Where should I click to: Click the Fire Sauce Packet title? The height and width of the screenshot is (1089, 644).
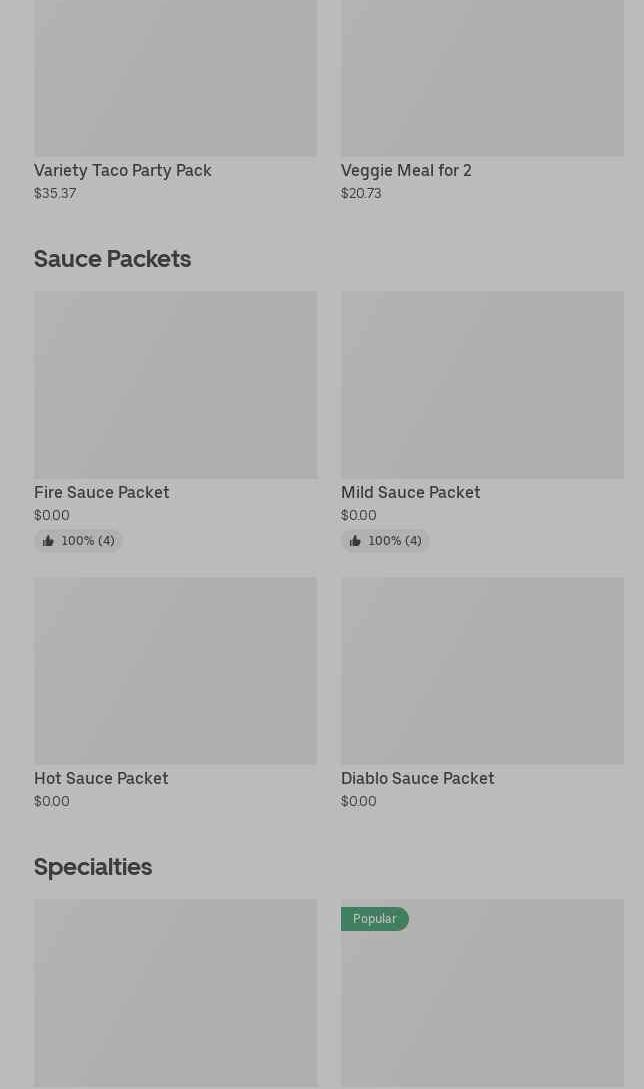(x=102, y=493)
